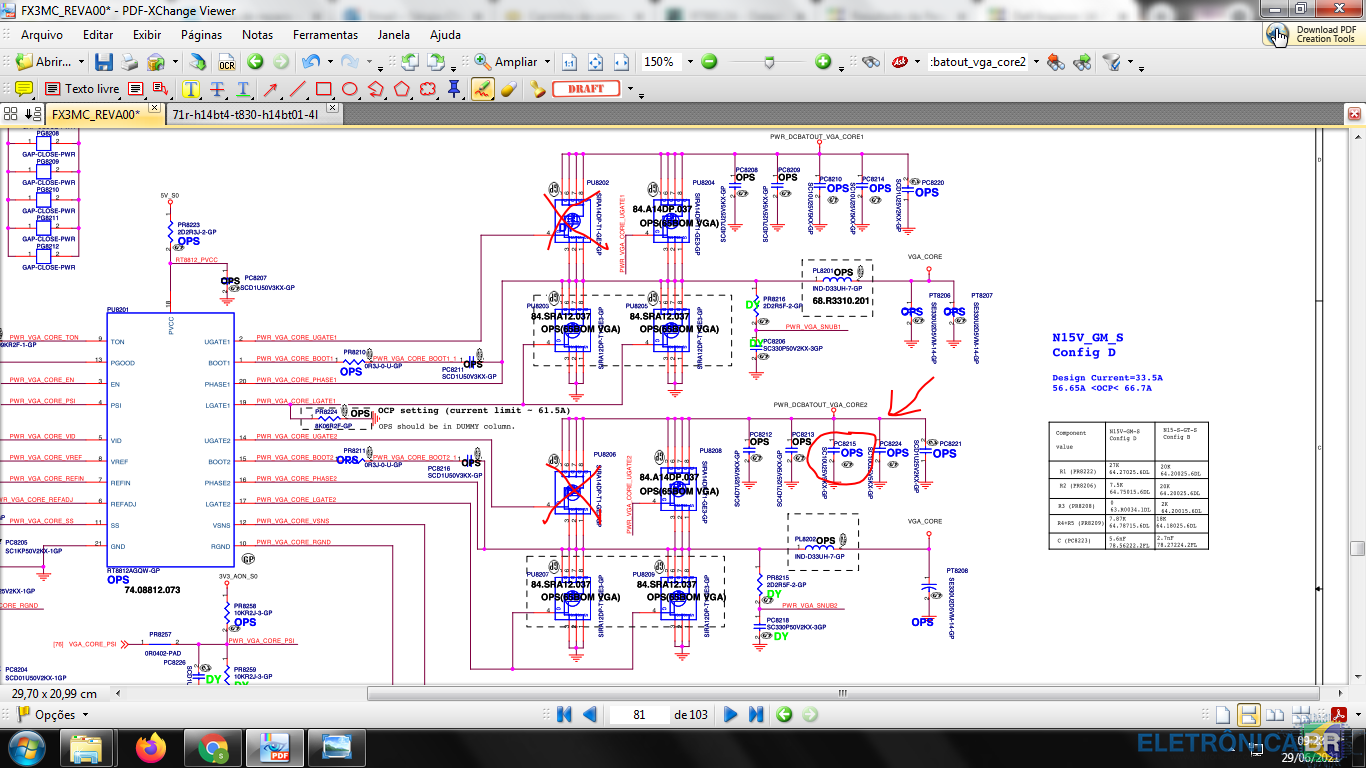Open the stamp selection dropdown
The width and height of the screenshot is (1366, 768).
coord(630,89)
